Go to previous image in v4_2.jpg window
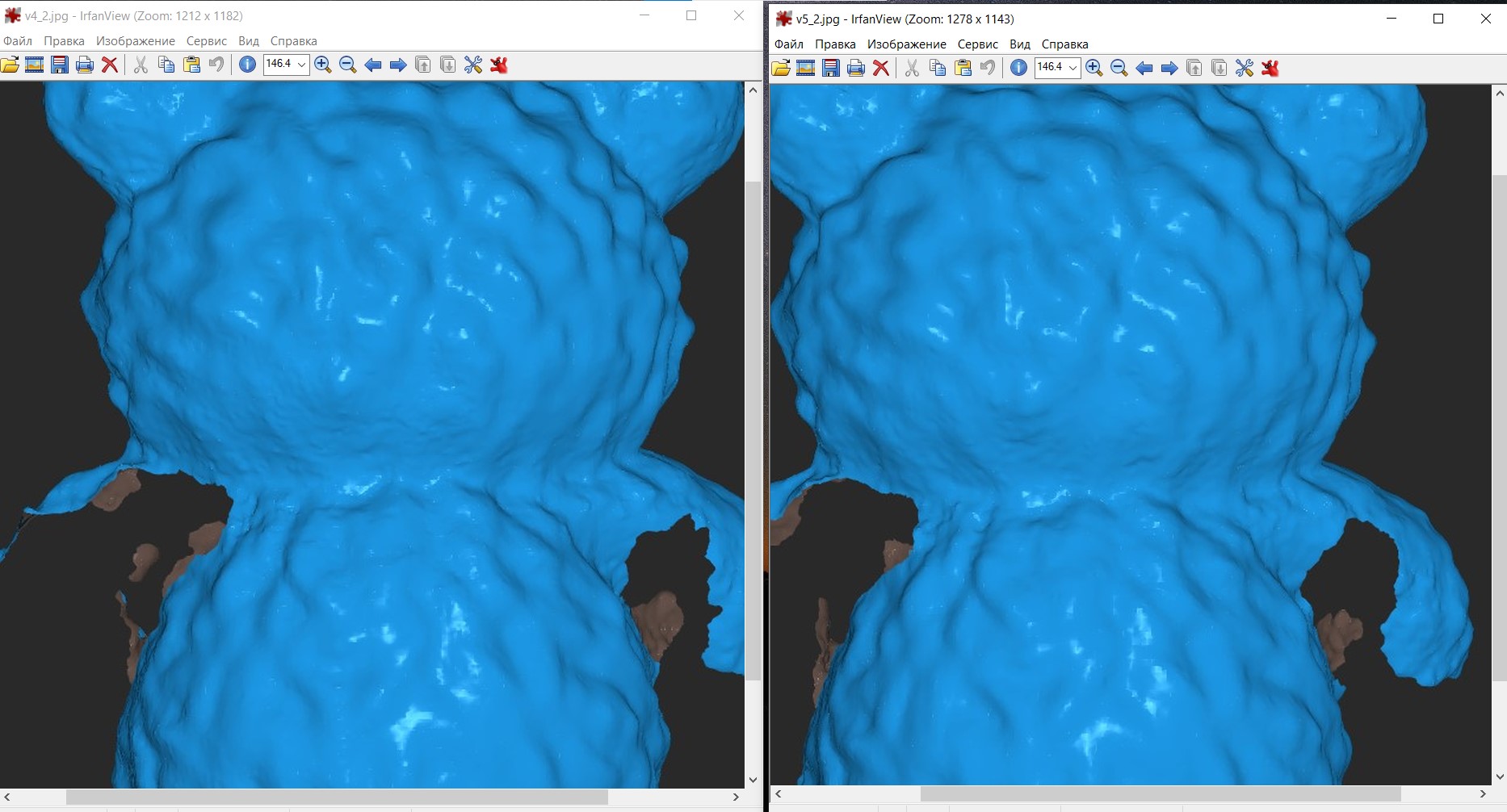The height and width of the screenshot is (812, 1507). [x=373, y=65]
